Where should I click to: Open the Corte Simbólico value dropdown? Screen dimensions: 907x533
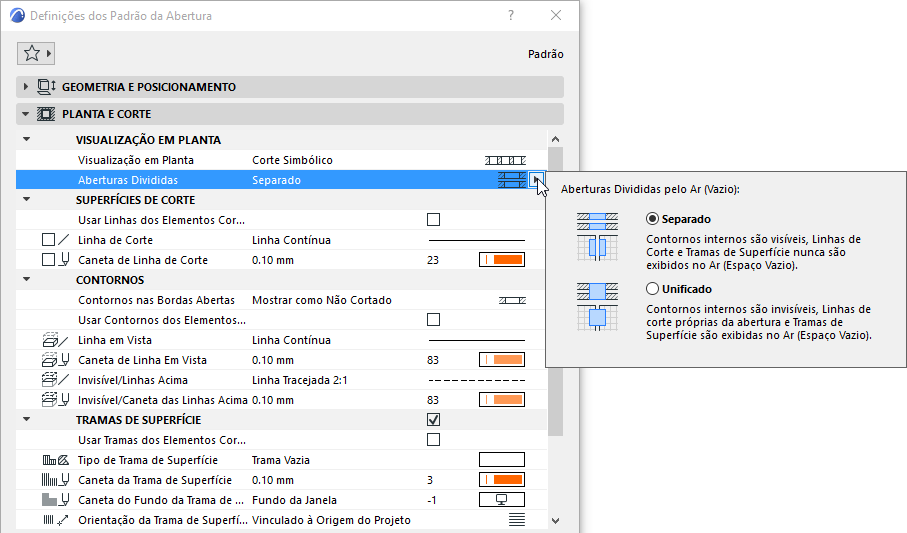click(x=292, y=160)
